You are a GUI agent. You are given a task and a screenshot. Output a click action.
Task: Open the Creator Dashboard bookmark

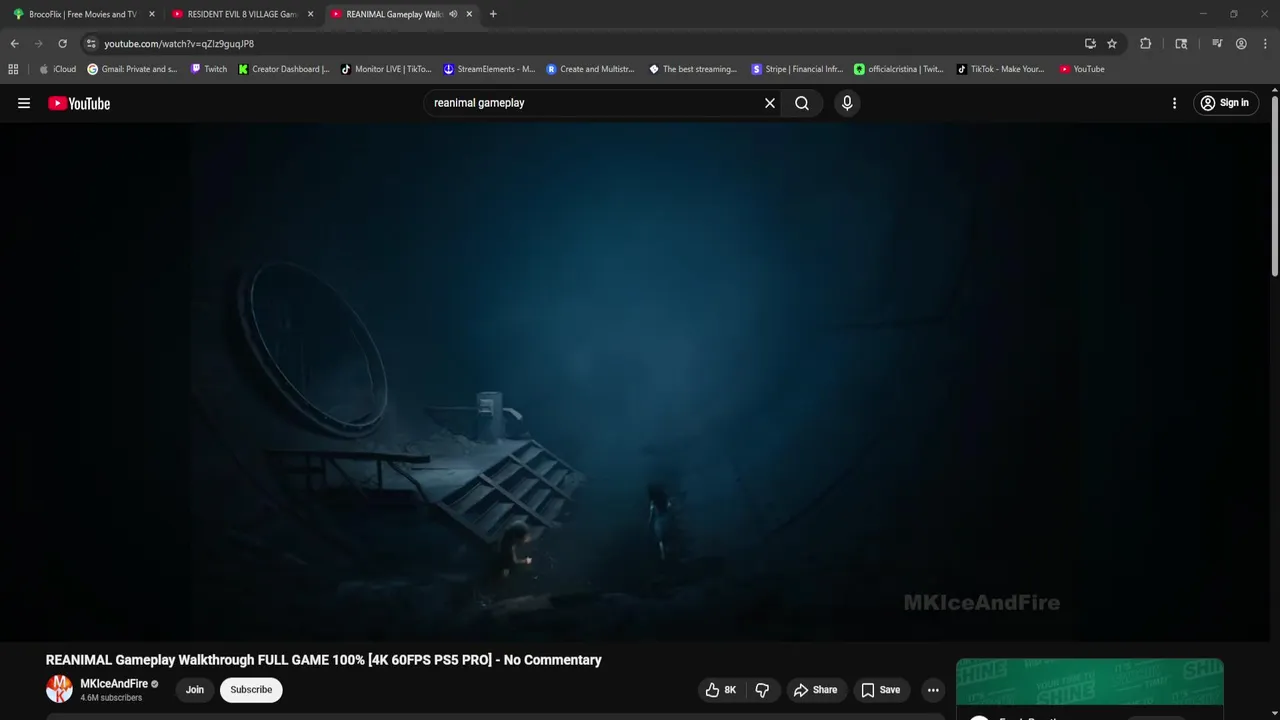(284, 69)
